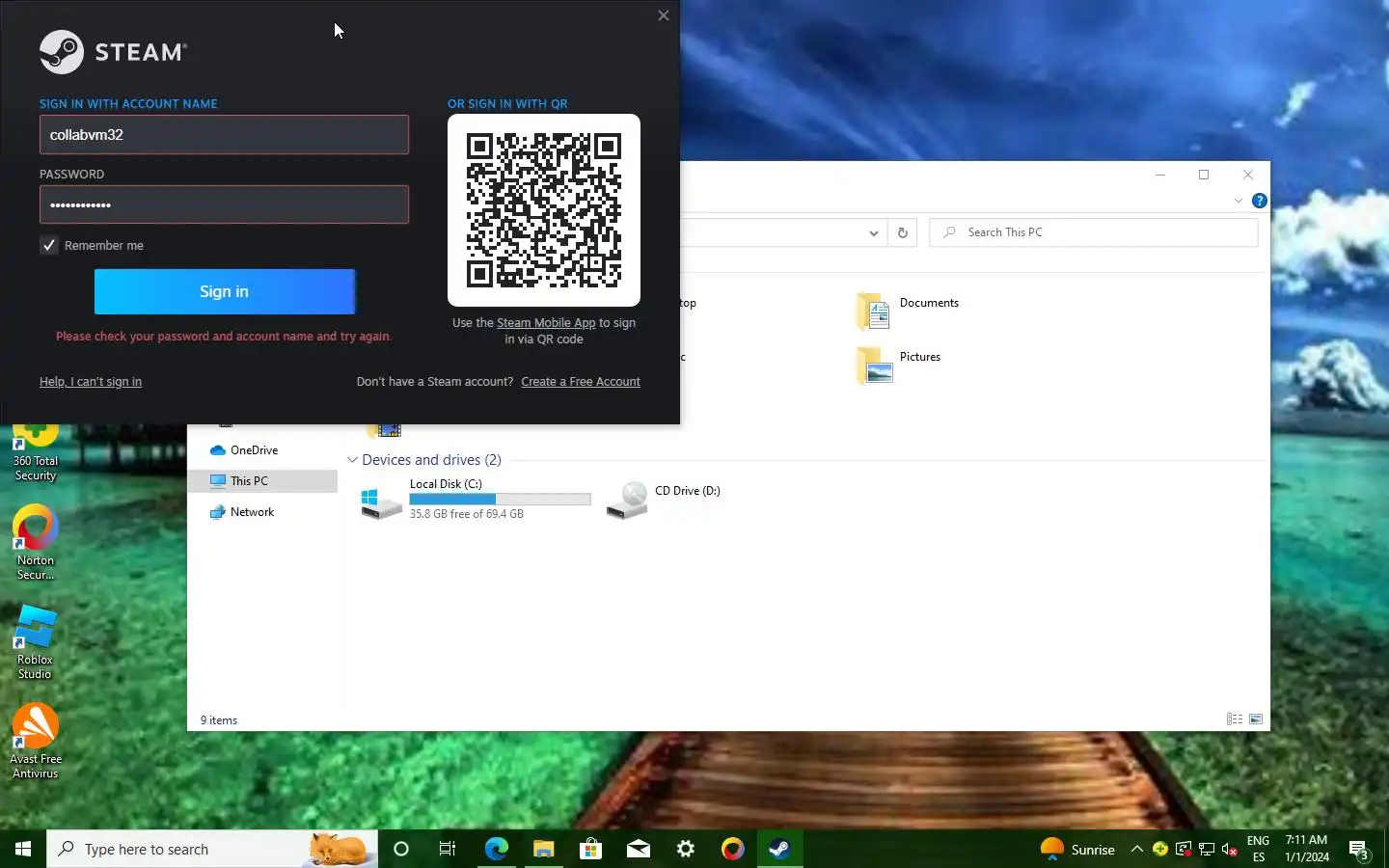The width and height of the screenshot is (1389, 868).
Task: Refresh the This PC Explorer view
Action: (903, 232)
